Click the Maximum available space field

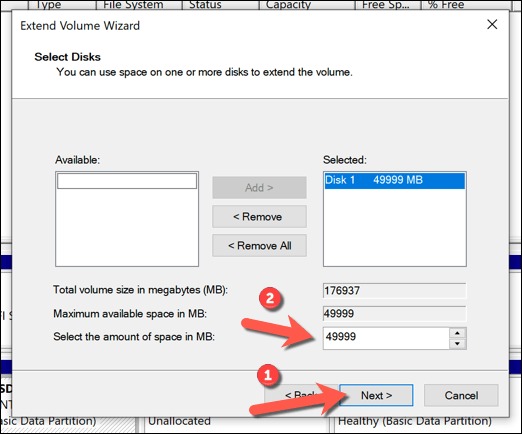point(394,314)
